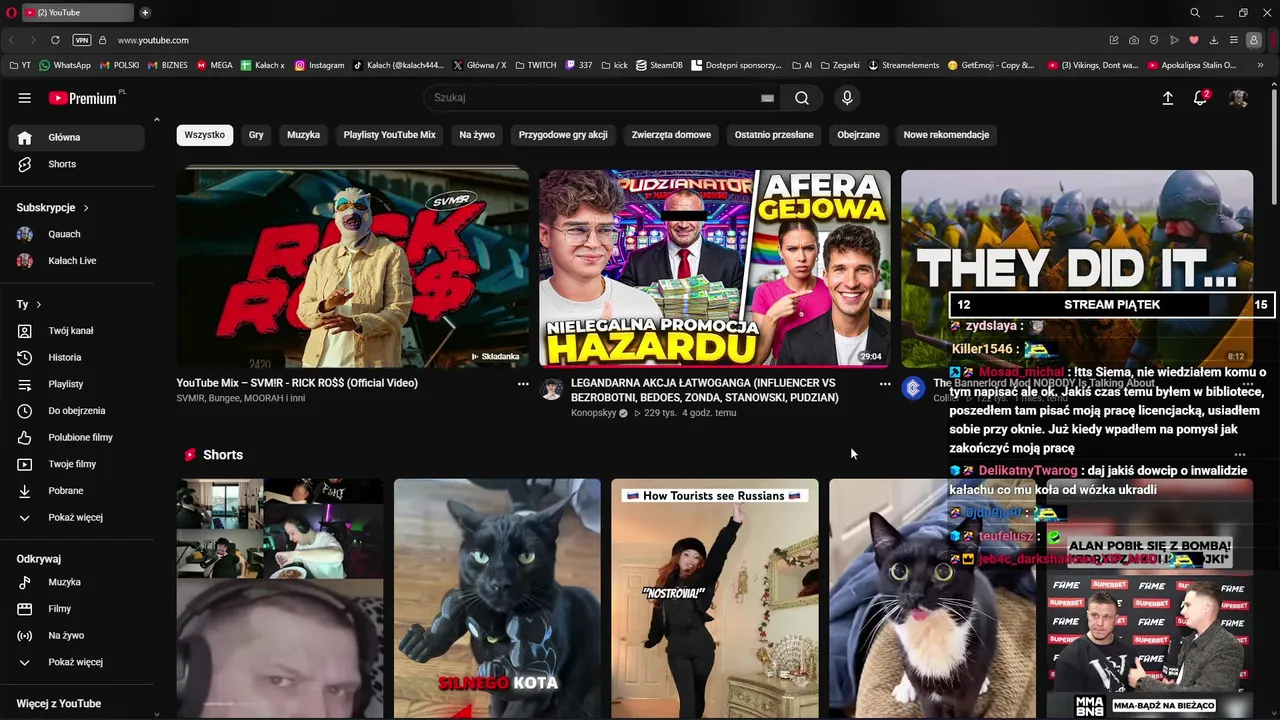Open the SteamDB bookmark
Image resolution: width=1280 pixels, height=720 pixels.
pyautogui.click(x=660, y=65)
